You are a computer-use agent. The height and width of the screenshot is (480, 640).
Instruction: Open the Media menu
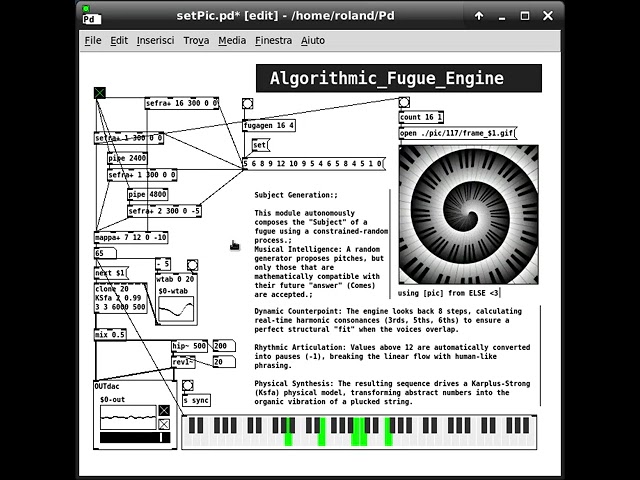[x=232, y=40]
